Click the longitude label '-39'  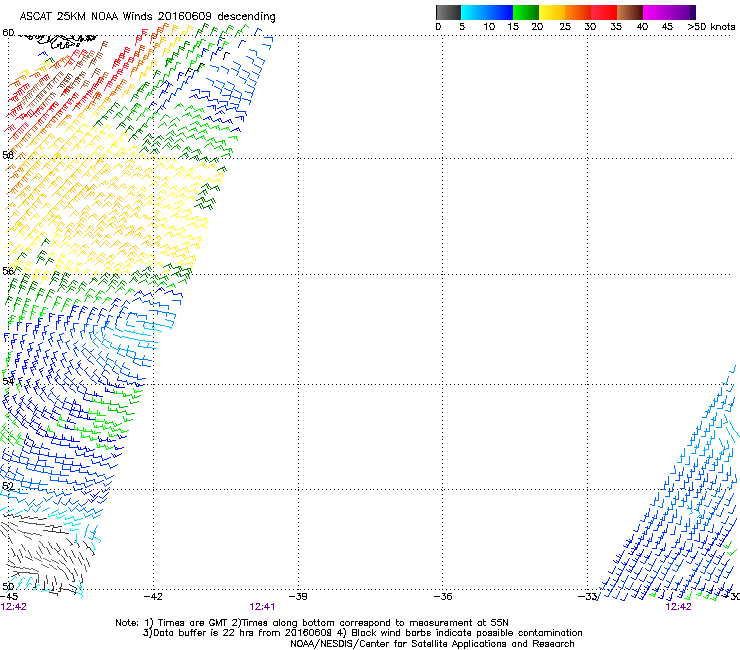298,597
